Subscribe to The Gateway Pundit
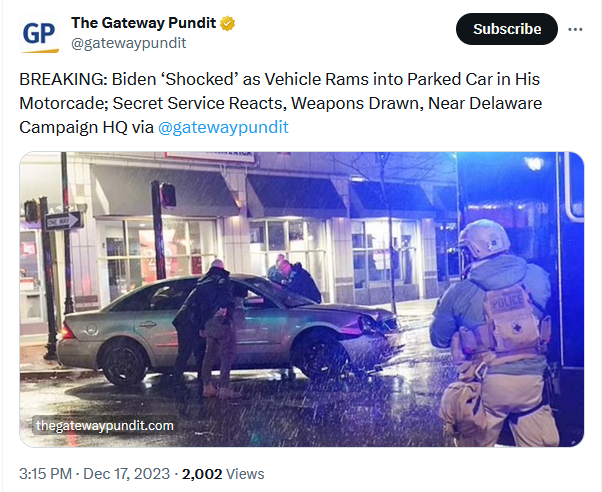 click(507, 29)
